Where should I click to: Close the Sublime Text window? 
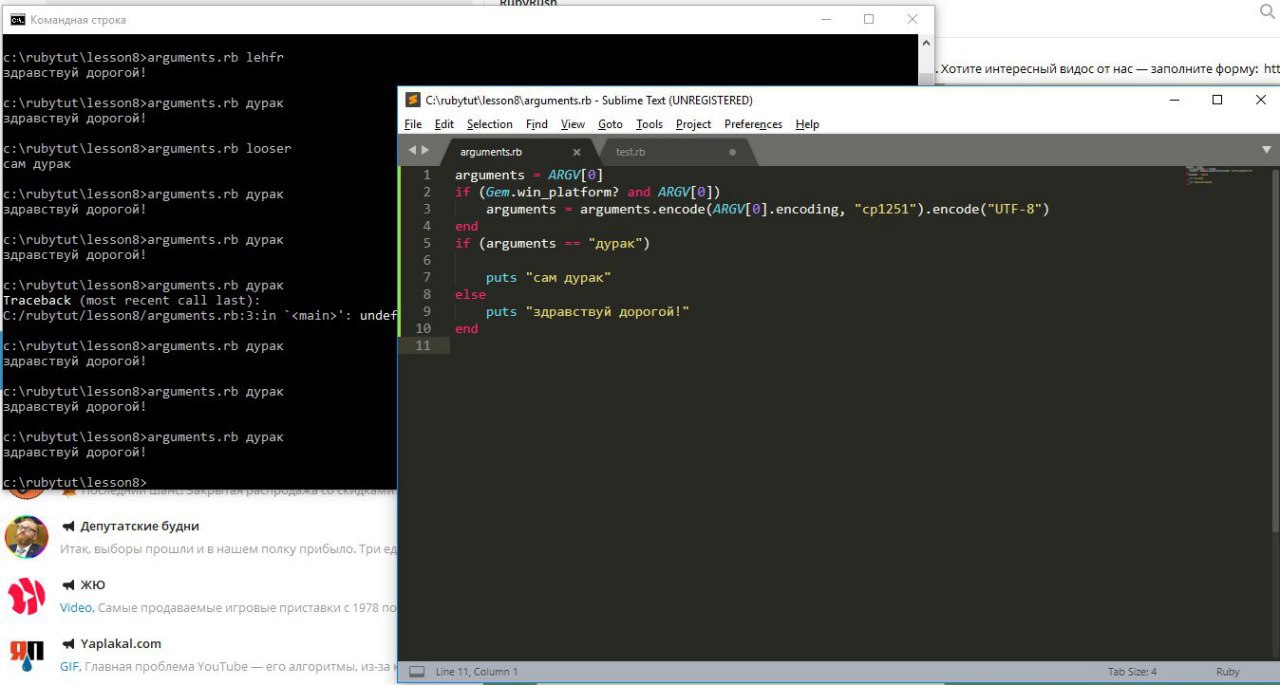pos(1260,100)
